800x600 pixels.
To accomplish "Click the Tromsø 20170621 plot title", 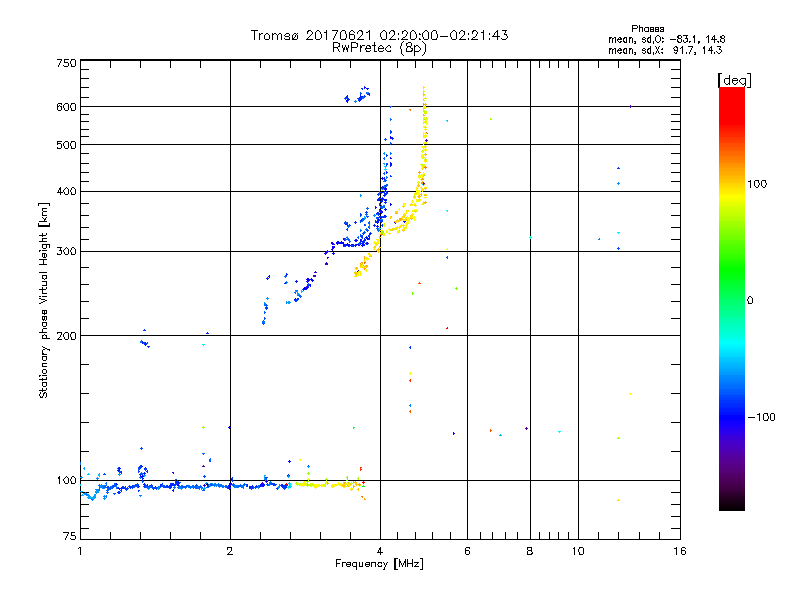I will point(379,35).
